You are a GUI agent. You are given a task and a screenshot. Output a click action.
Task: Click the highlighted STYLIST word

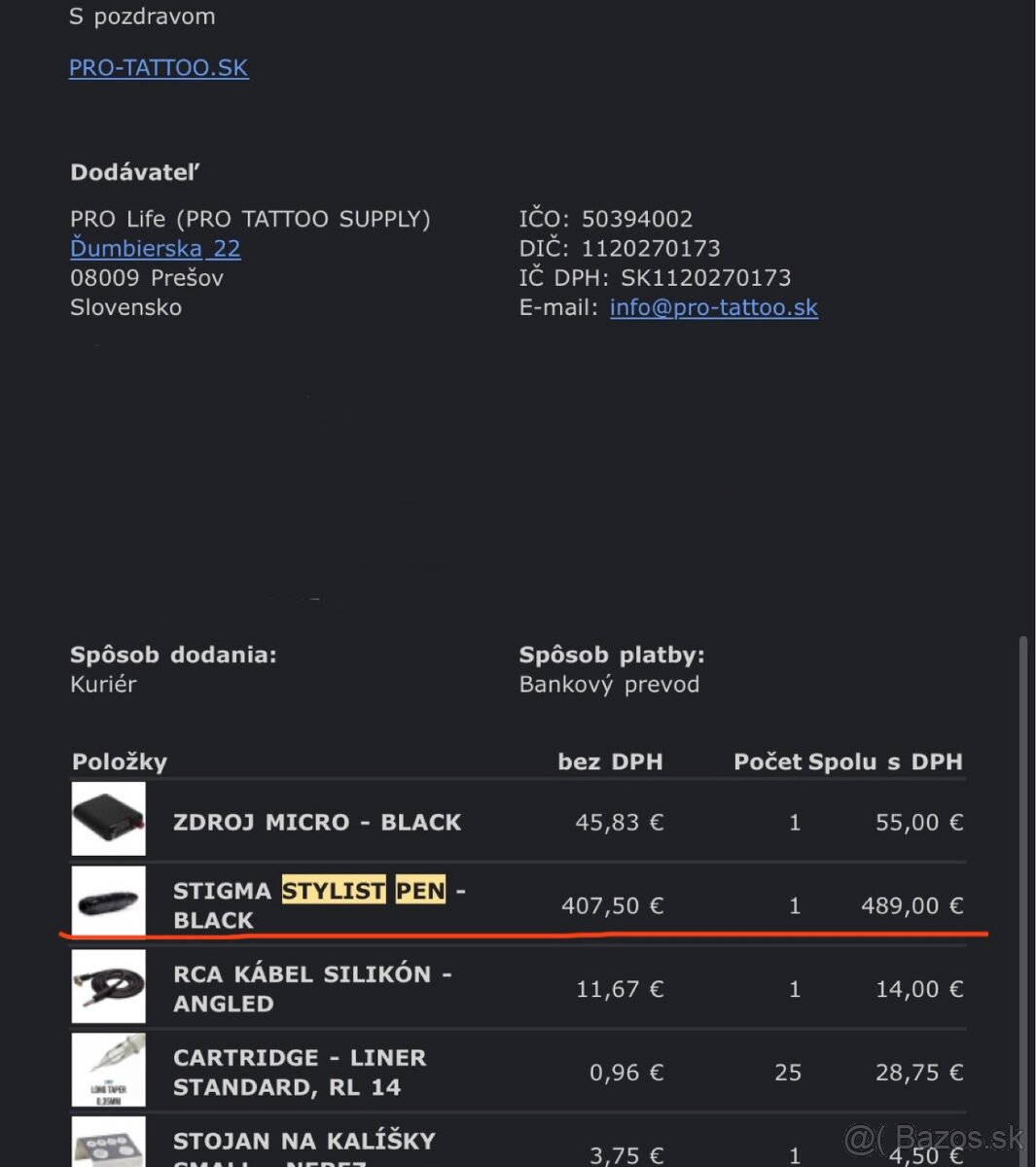coord(334,891)
